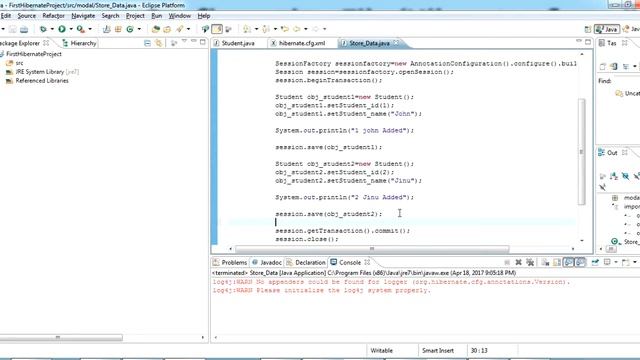This screenshot has height=360, width=640.
Task: Click the Open Type icon in toolbar
Action: click(x=156, y=29)
